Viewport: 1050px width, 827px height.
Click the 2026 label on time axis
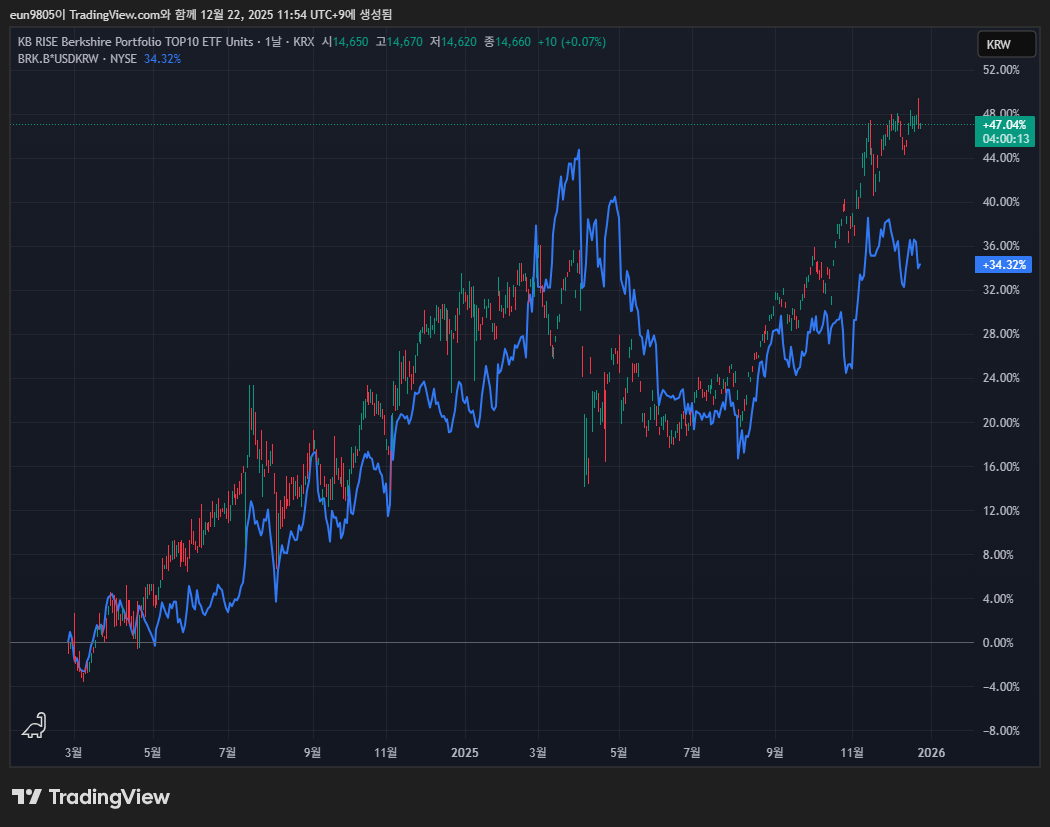pyautogui.click(x=931, y=753)
